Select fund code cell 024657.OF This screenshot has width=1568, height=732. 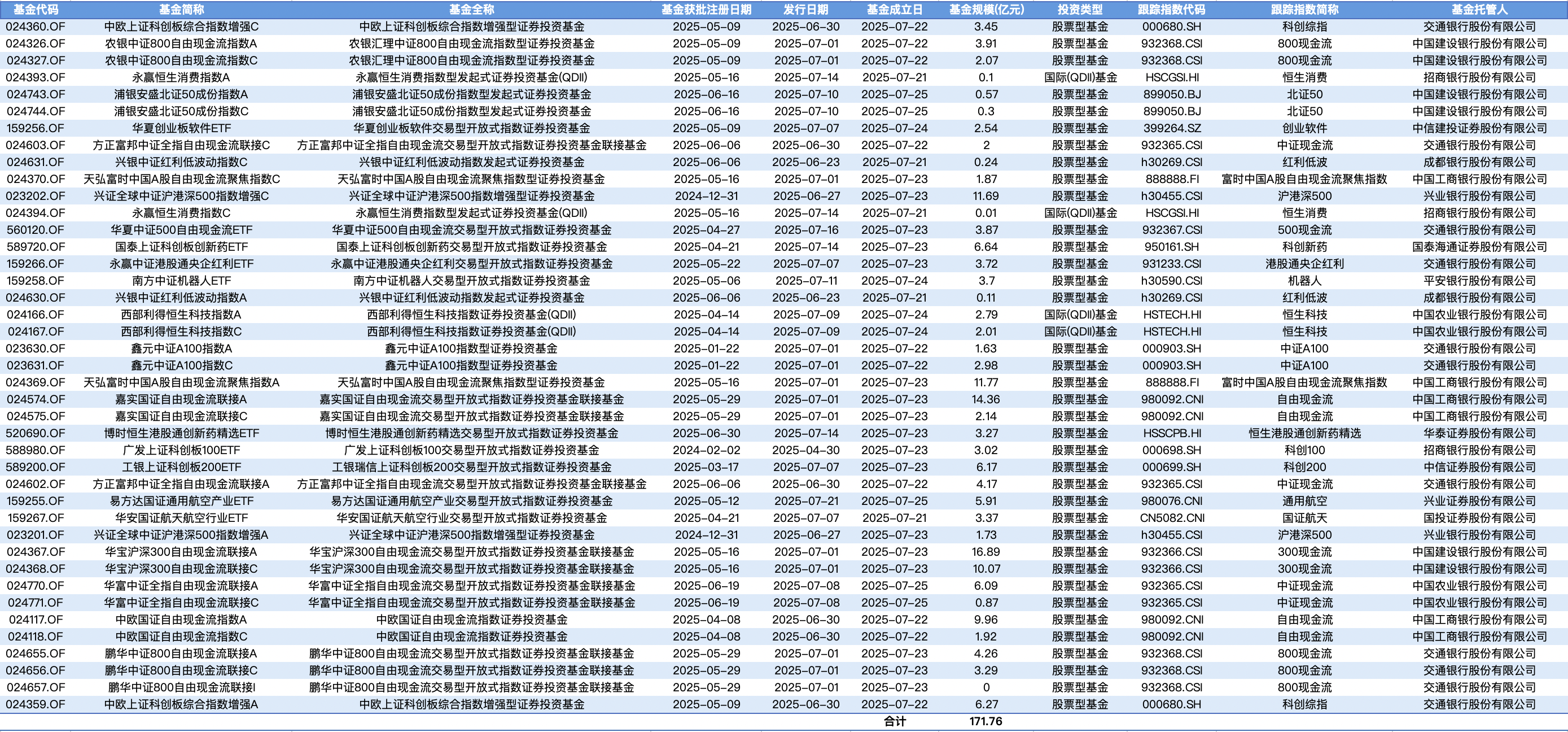(x=36, y=687)
